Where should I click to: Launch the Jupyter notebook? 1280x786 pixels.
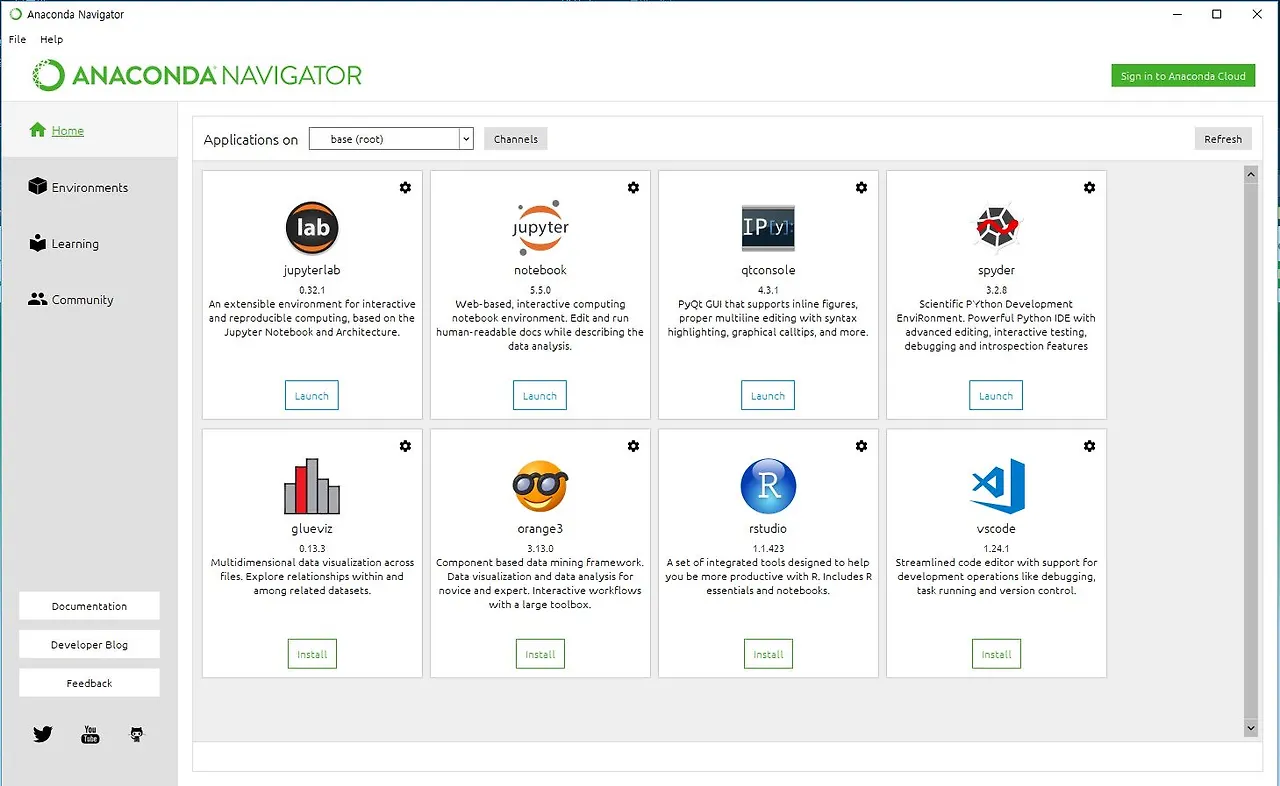pyautogui.click(x=540, y=396)
